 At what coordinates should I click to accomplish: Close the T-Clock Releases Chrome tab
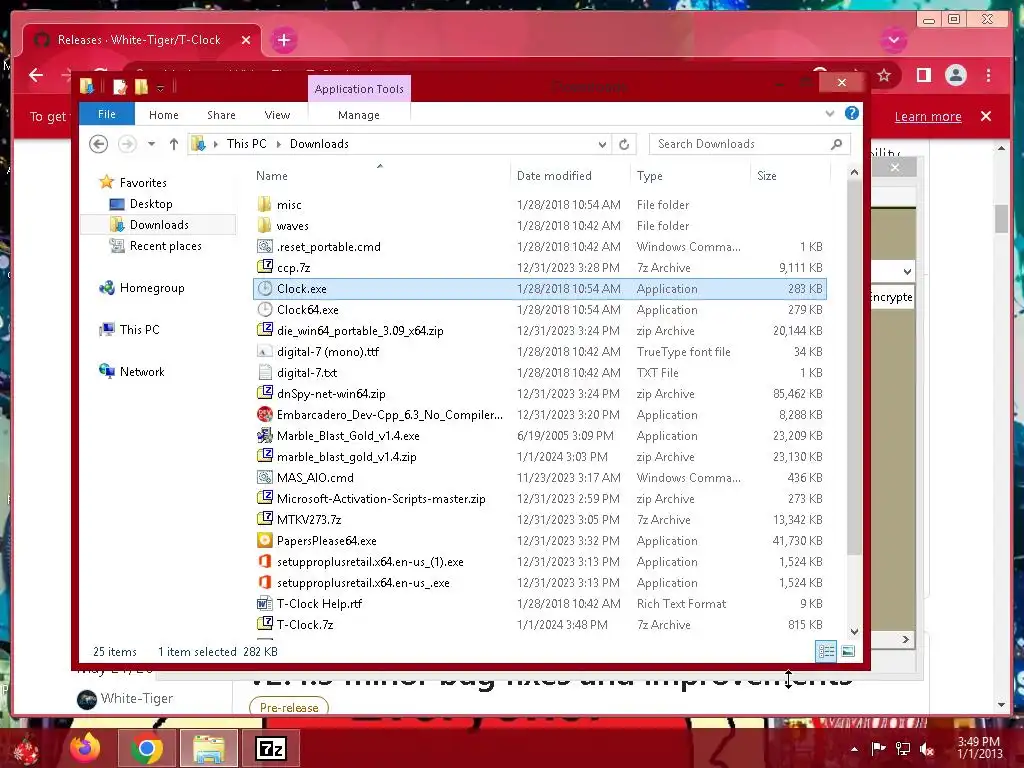246,40
